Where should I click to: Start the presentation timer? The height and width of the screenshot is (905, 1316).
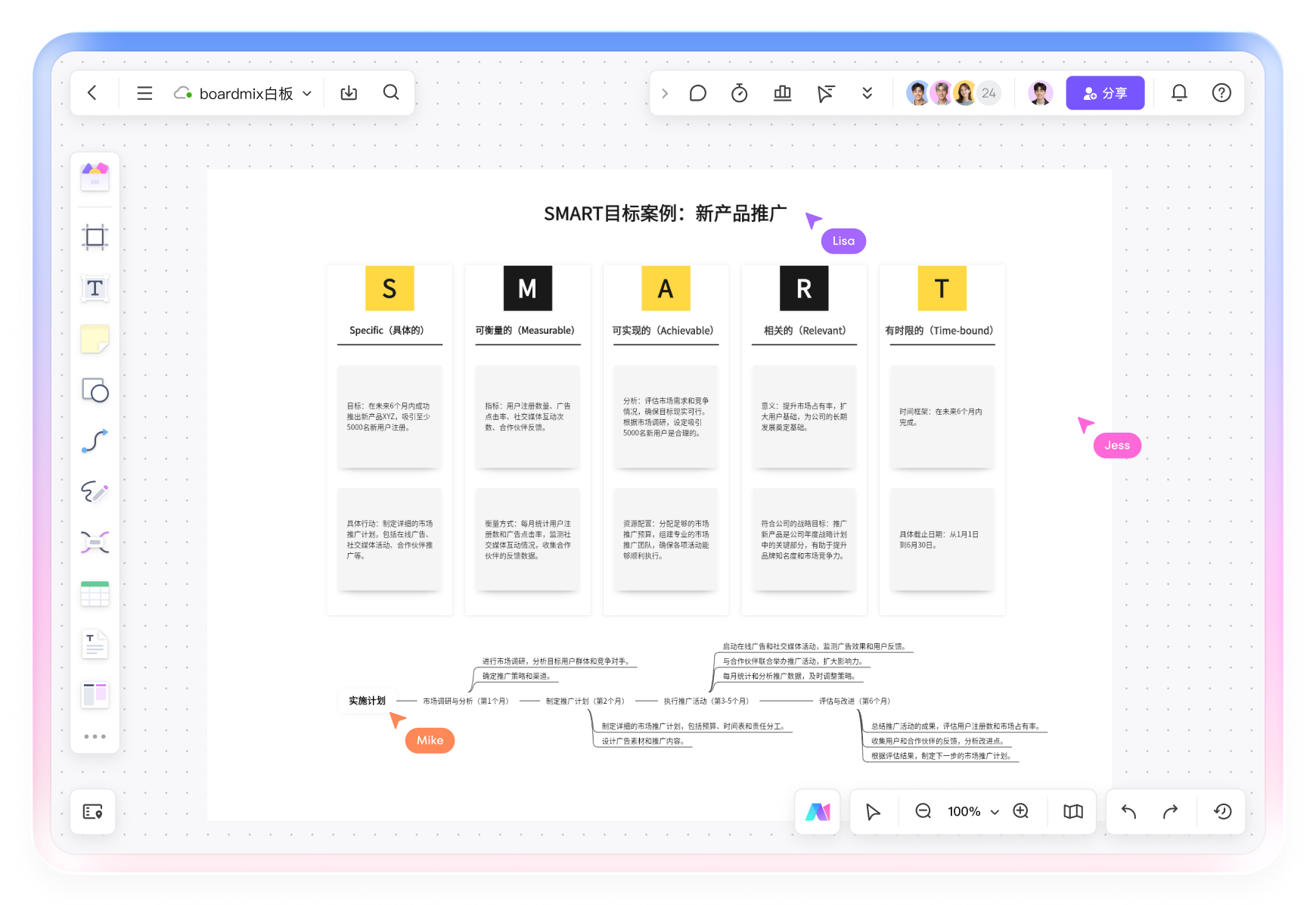click(x=739, y=92)
